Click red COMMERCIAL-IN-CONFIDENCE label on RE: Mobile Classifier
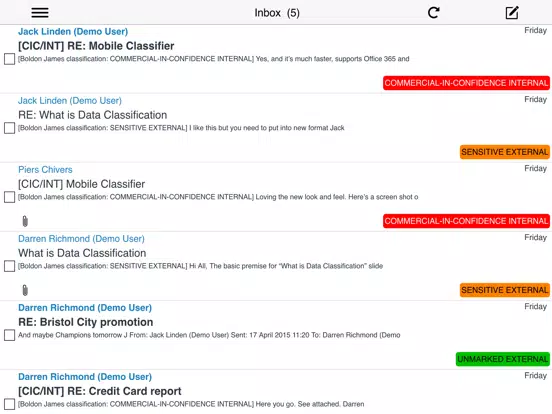552x414 pixels. click(466, 83)
